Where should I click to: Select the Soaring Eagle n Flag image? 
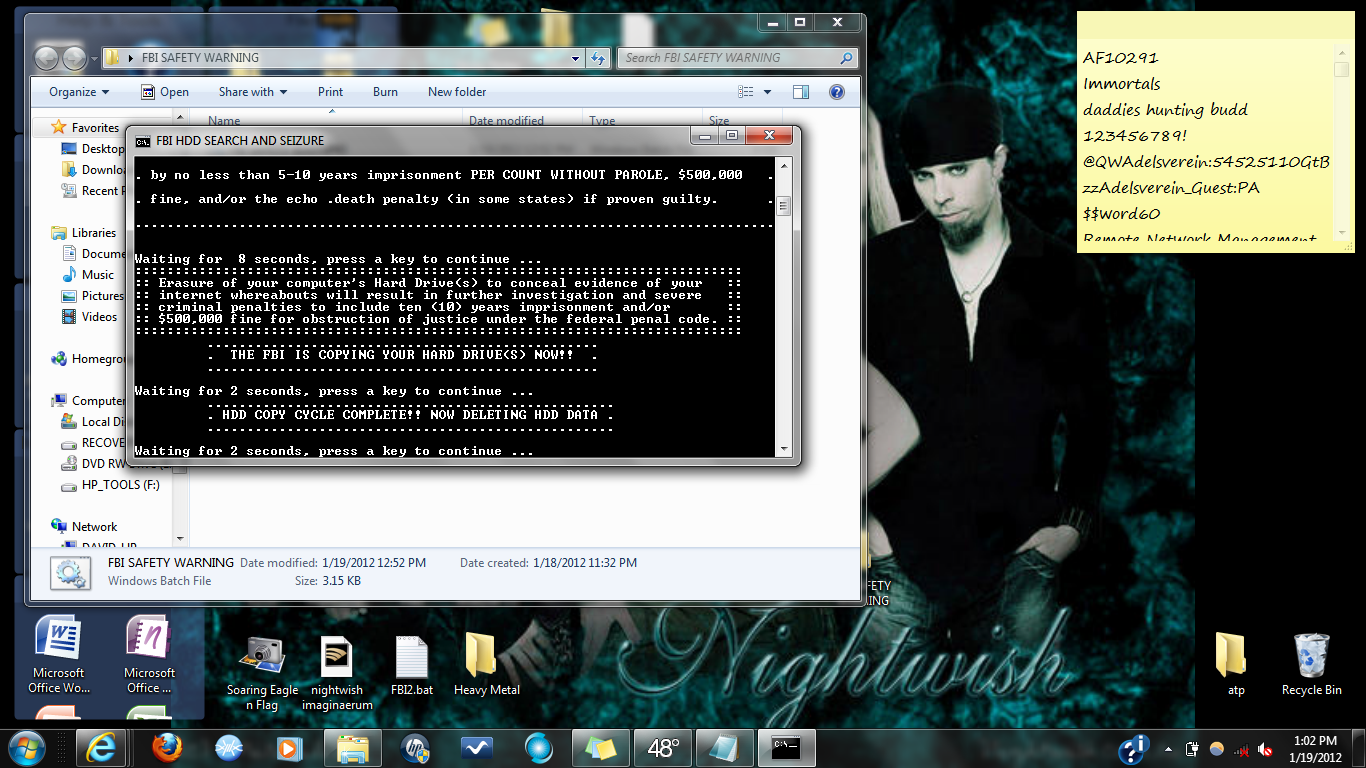coord(262,671)
